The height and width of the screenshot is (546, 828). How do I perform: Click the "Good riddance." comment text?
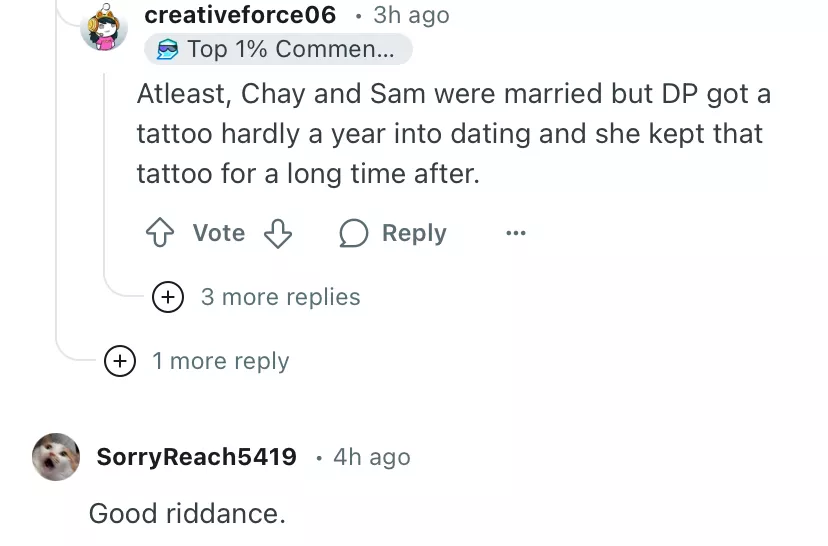tap(187, 514)
